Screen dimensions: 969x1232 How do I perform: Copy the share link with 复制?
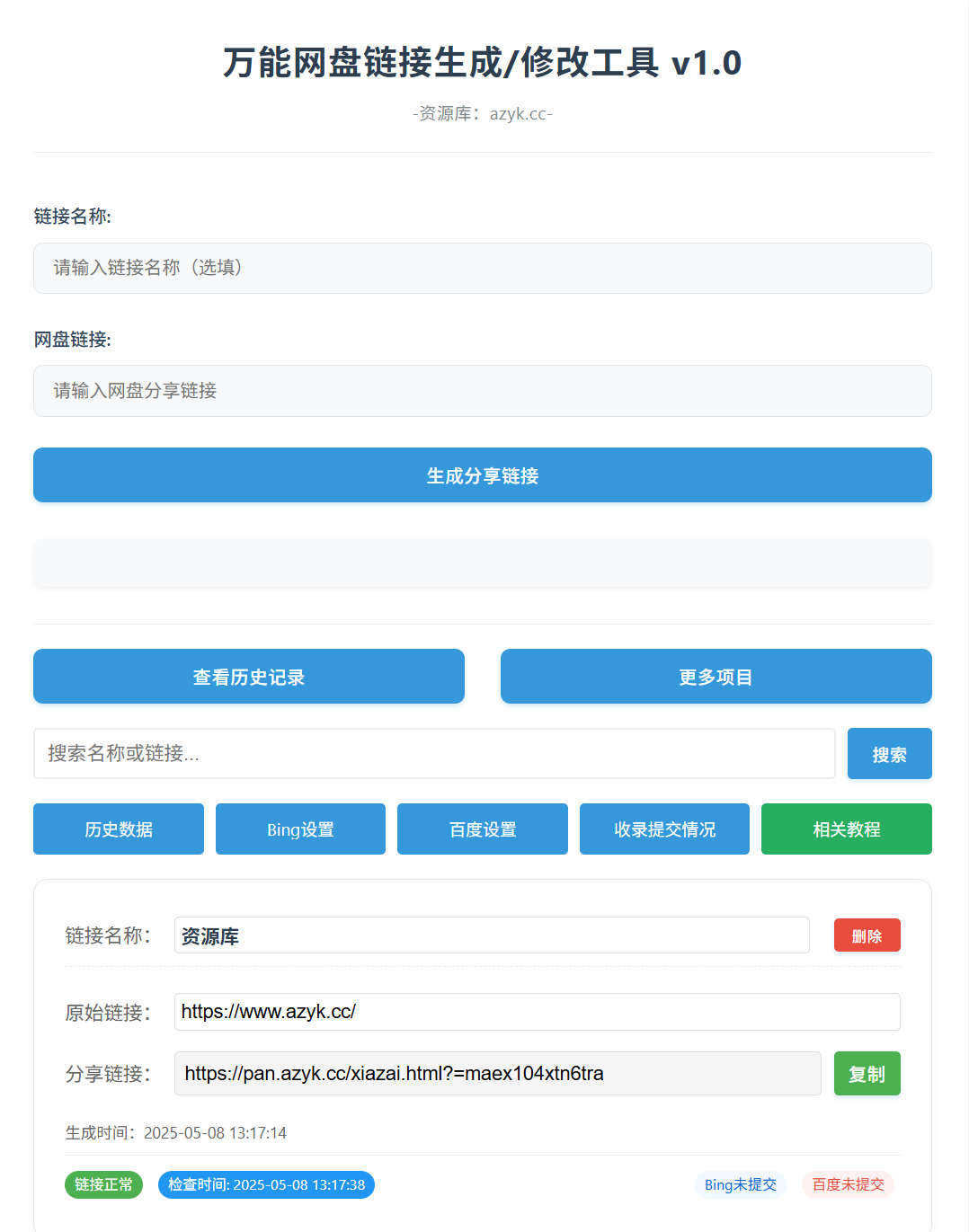coord(867,1074)
